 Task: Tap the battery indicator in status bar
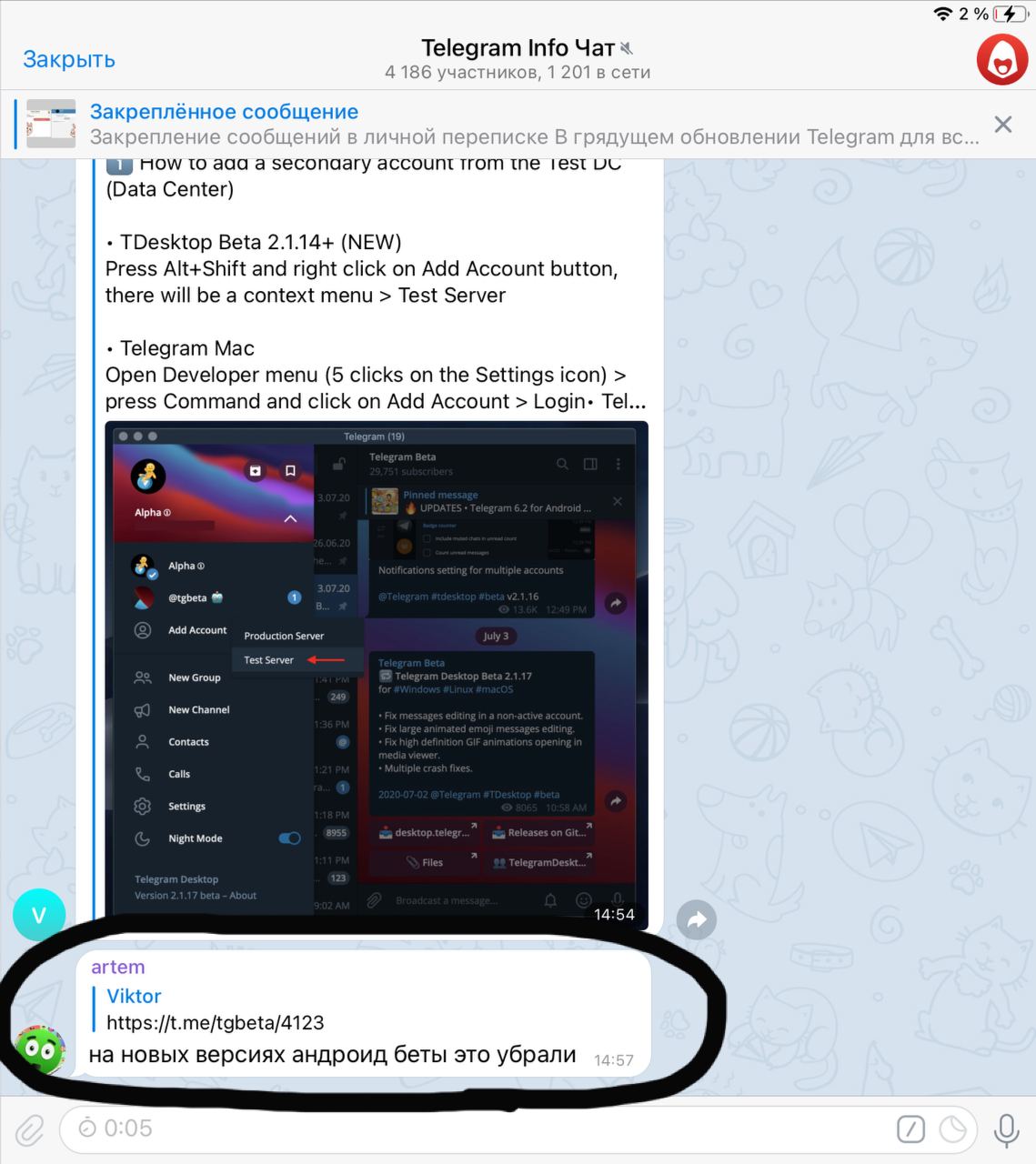(1011, 14)
